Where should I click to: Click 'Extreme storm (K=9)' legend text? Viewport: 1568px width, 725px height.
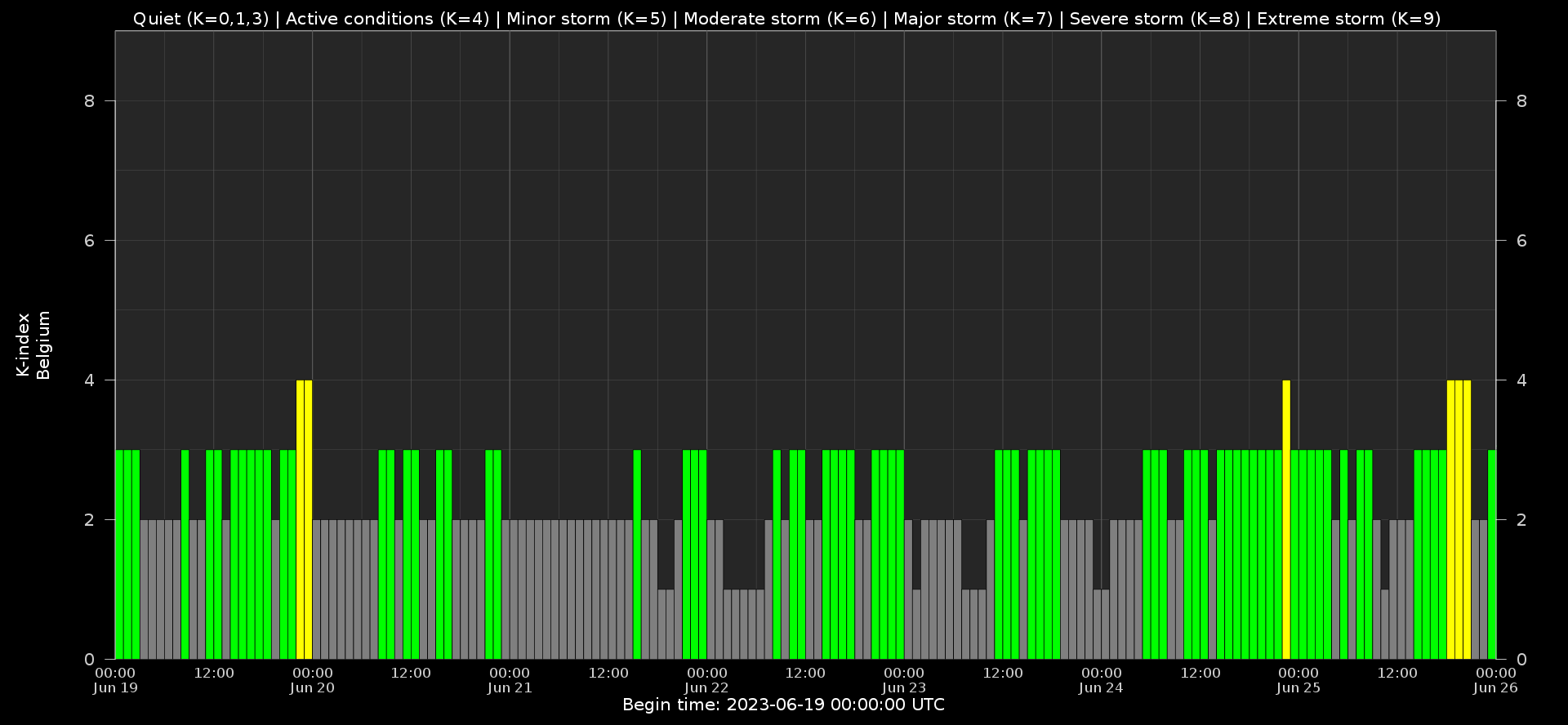pos(1348,19)
